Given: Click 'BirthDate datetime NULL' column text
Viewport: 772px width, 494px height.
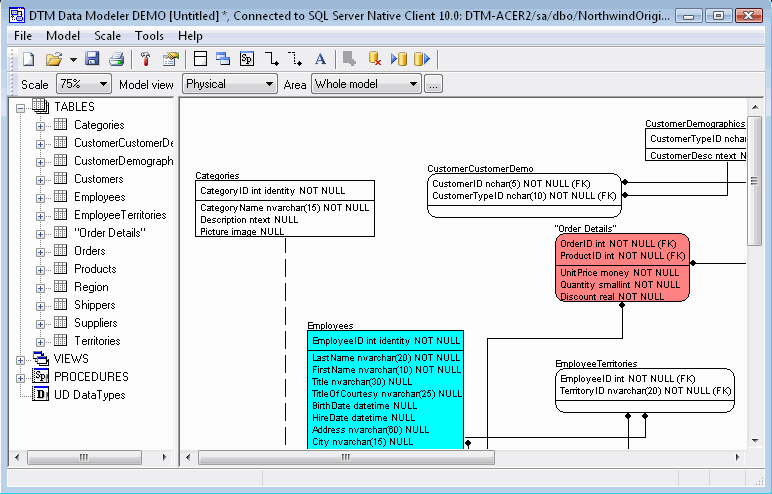Looking at the screenshot, I should point(365,406).
